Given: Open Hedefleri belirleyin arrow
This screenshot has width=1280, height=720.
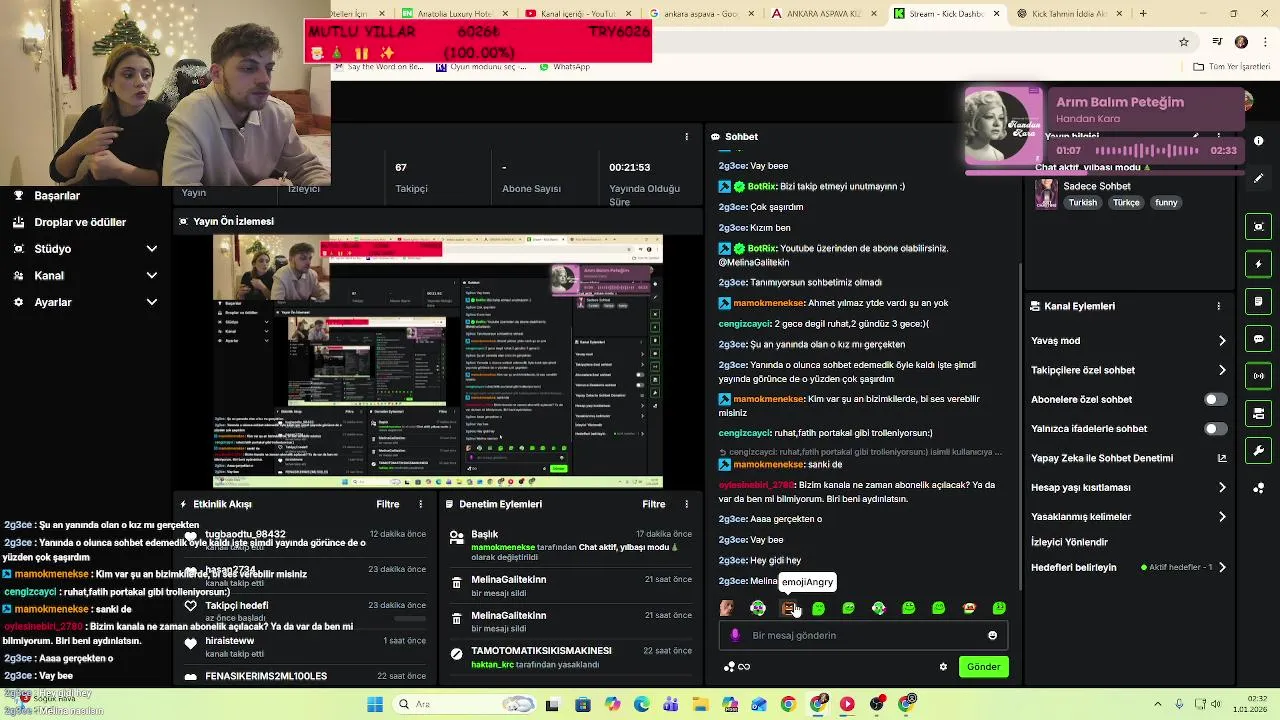Looking at the screenshot, I should (1222, 567).
